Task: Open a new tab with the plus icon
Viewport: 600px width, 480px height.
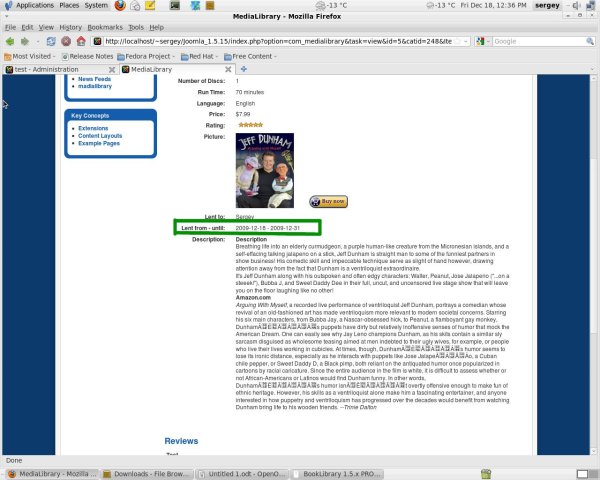Action: tap(243, 69)
